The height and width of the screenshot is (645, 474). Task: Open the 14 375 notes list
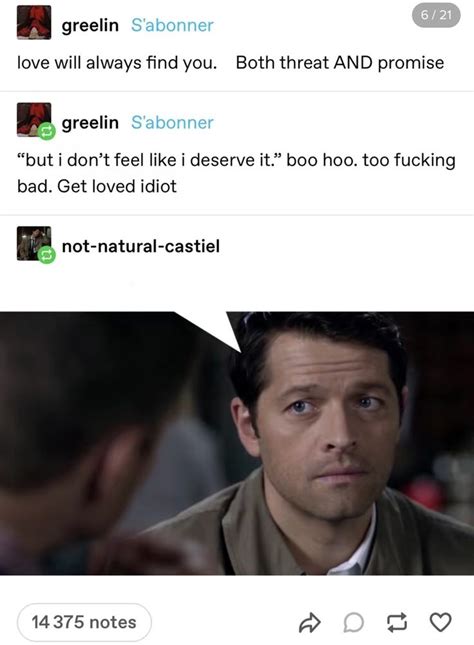click(x=84, y=622)
